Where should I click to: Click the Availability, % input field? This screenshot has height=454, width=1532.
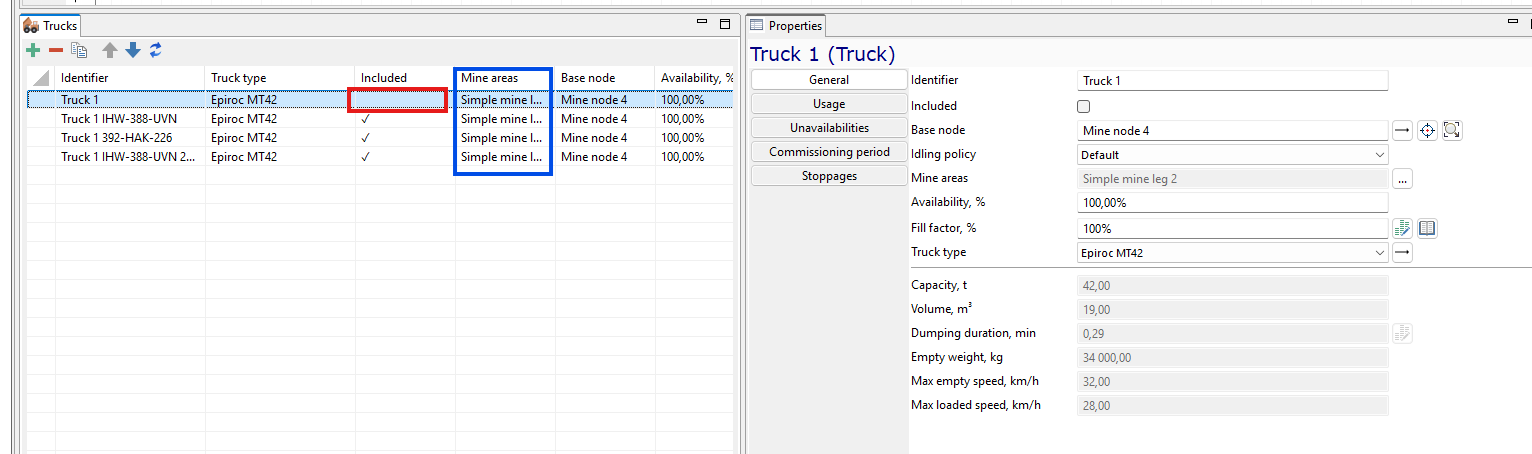coord(1233,203)
